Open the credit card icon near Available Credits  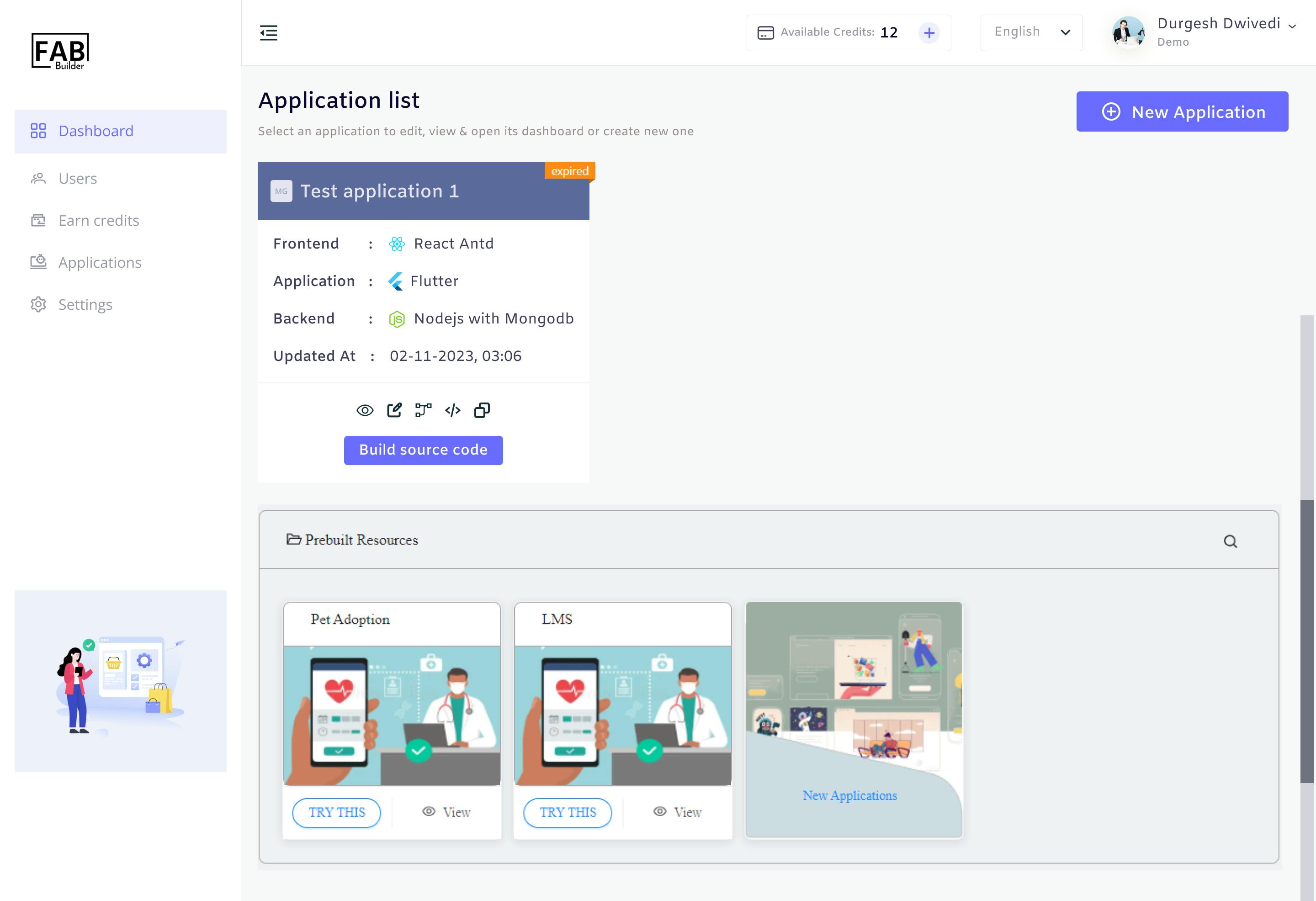(764, 32)
